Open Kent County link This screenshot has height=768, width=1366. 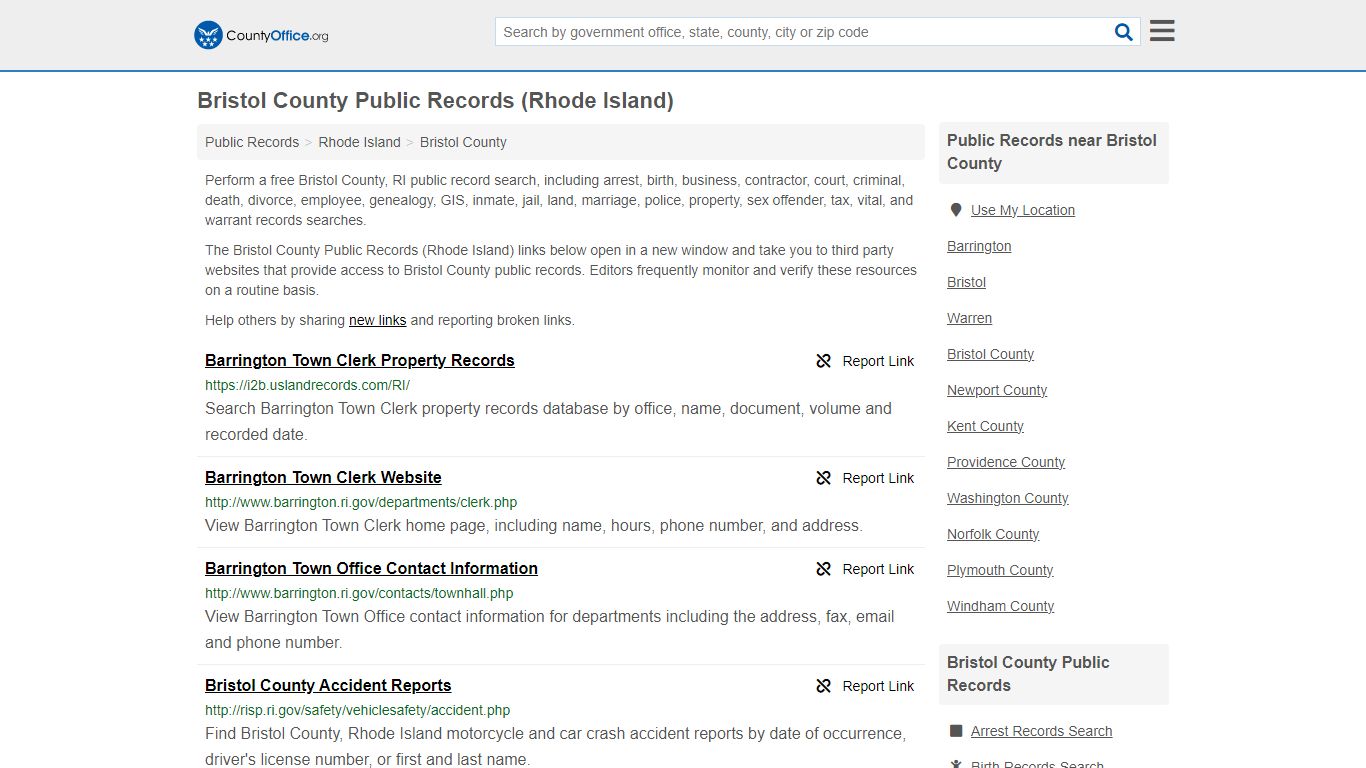(x=985, y=426)
